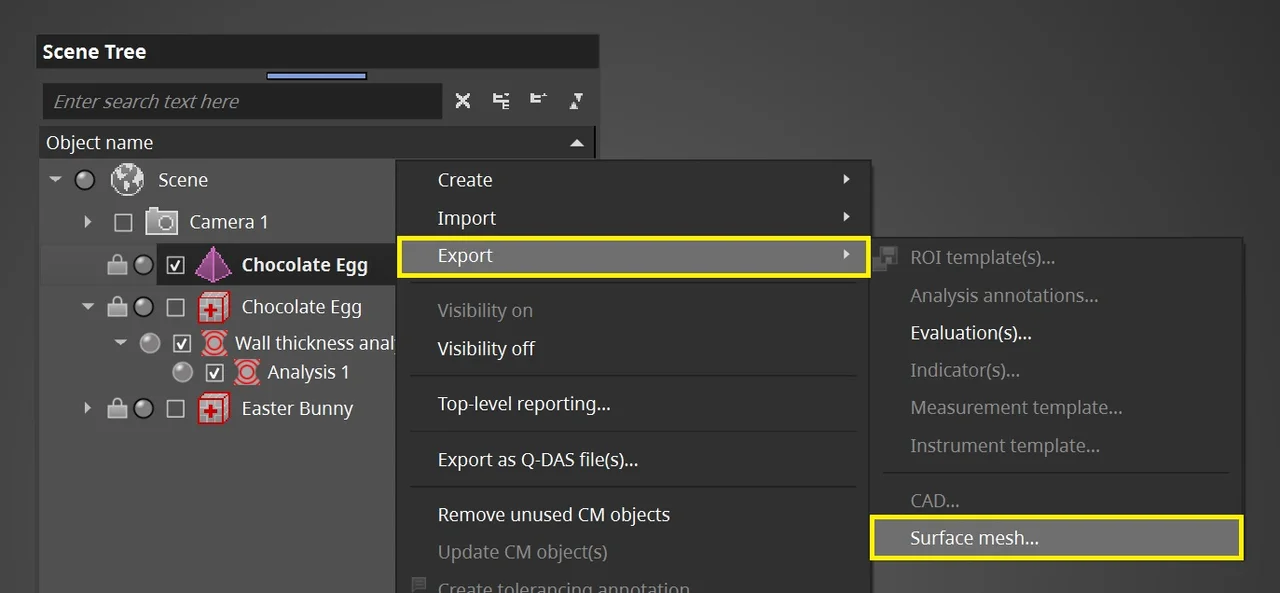Click the sphere icon in the Easter Bunny row
The height and width of the screenshot is (593, 1280).
tap(144, 408)
